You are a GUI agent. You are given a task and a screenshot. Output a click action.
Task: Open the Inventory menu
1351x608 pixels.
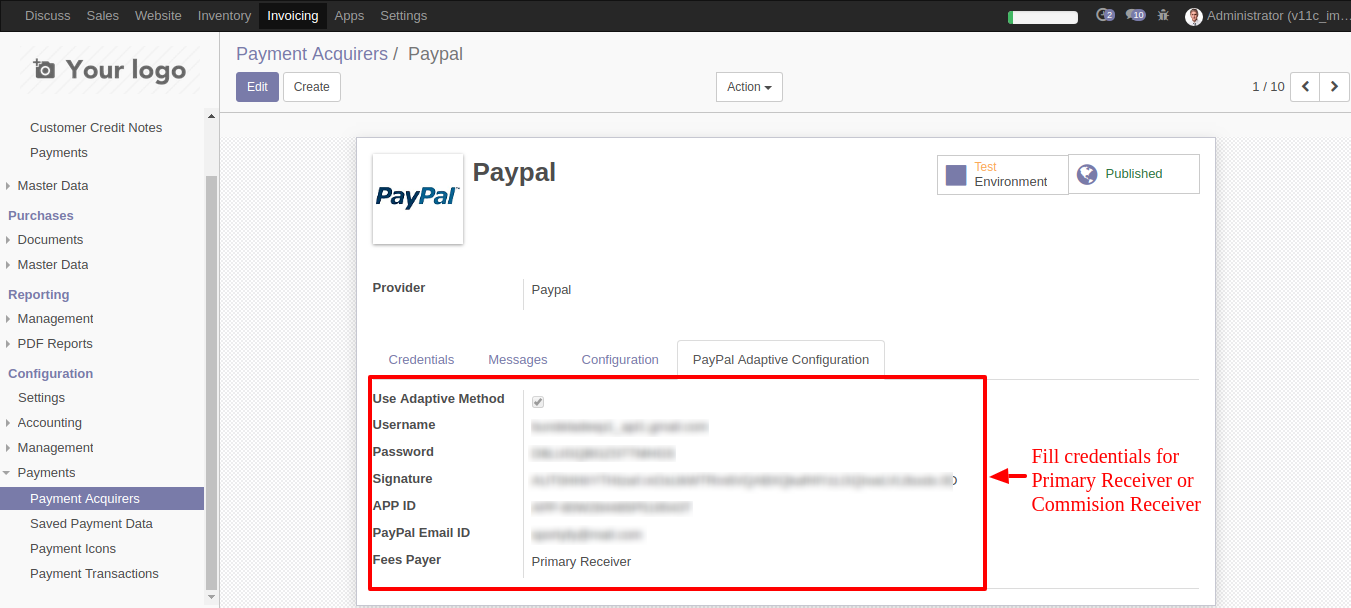pos(224,15)
